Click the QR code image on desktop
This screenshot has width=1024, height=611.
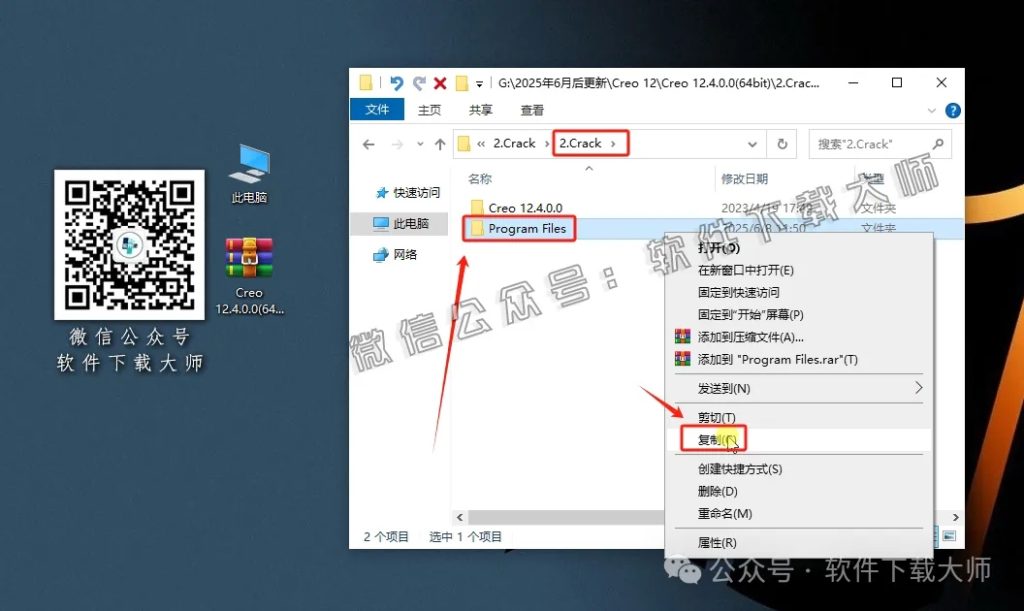click(129, 245)
